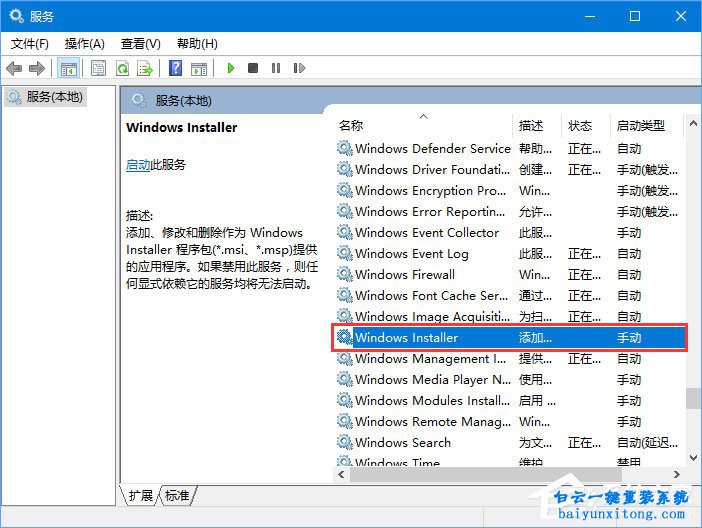Sort by the 描述 column header
Screen dimensions: 702x528
coord(531,125)
